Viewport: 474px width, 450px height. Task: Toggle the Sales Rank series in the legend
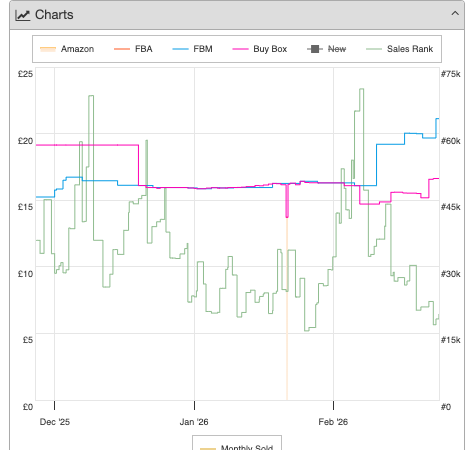click(x=399, y=49)
